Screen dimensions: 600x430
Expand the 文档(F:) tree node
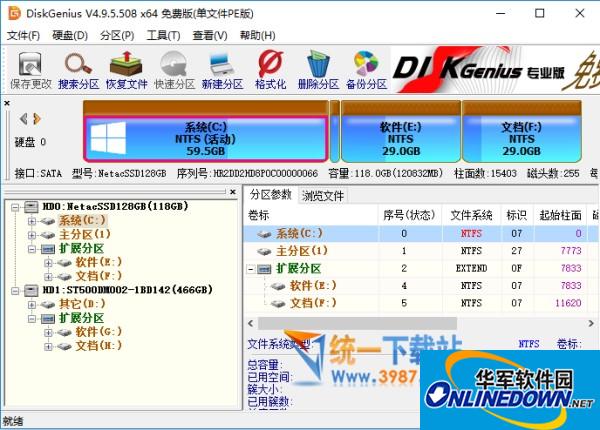click(x=48, y=277)
